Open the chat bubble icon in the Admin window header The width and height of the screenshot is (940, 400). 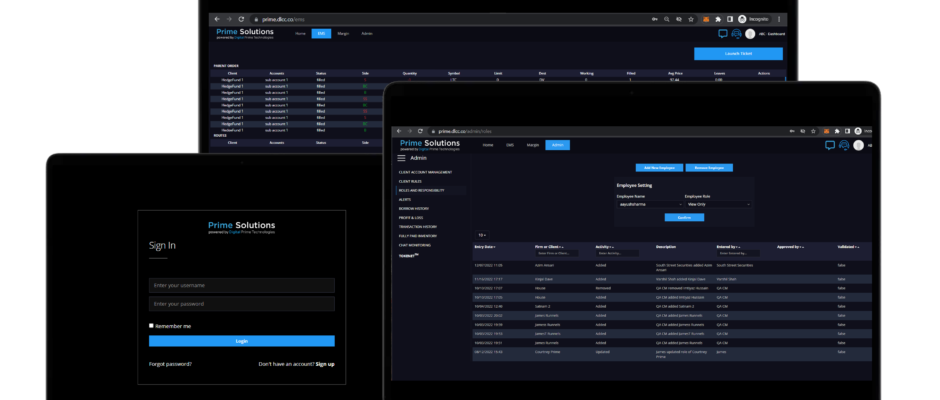(x=830, y=145)
